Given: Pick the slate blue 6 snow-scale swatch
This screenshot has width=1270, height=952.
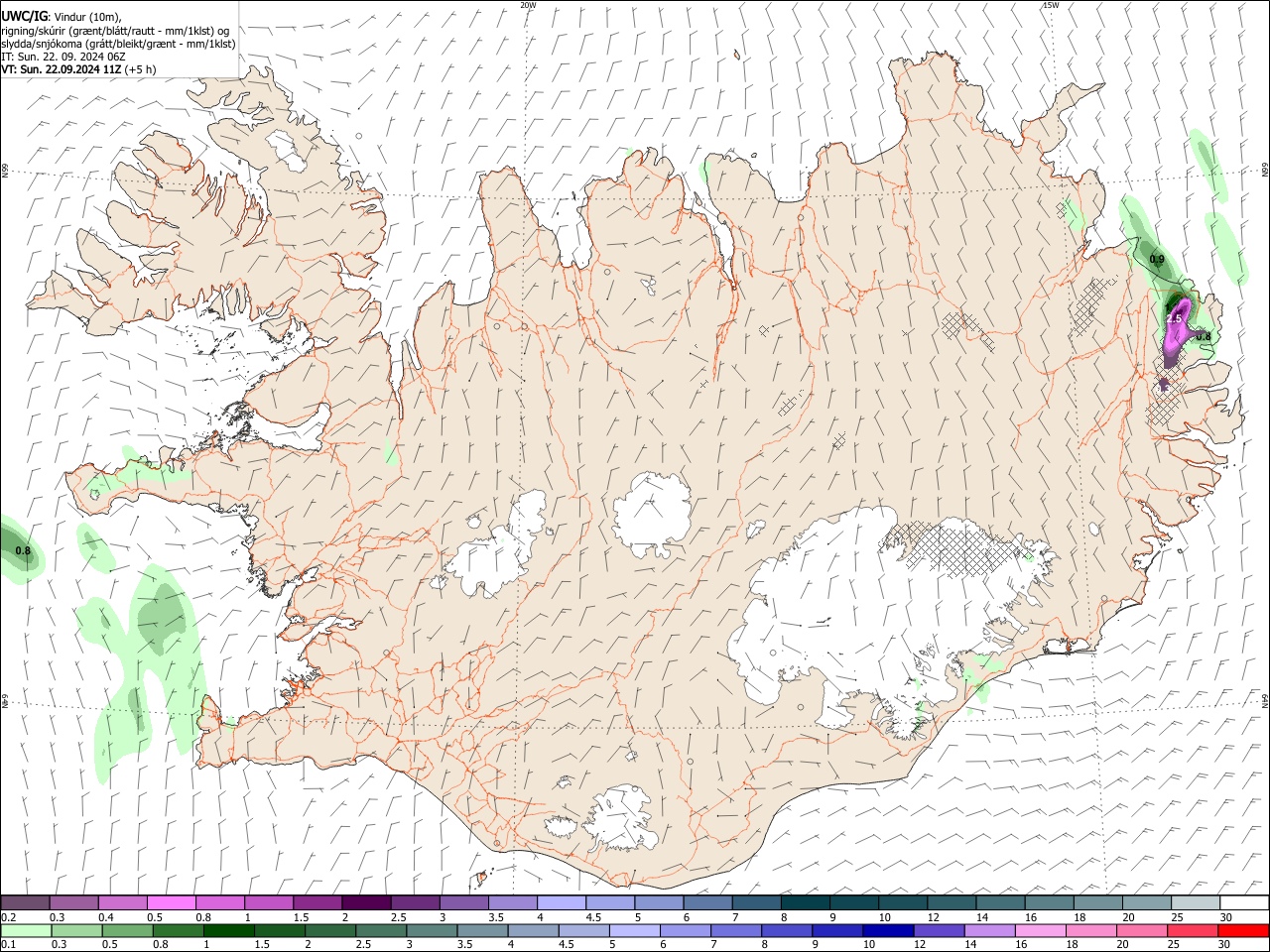Looking at the screenshot, I should [x=707, y=902].
